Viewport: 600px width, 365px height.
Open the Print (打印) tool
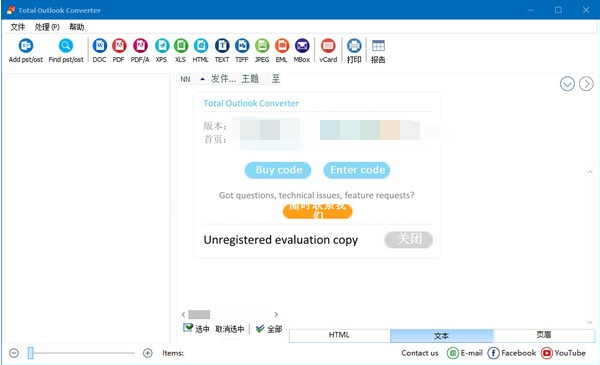point(354,50)
